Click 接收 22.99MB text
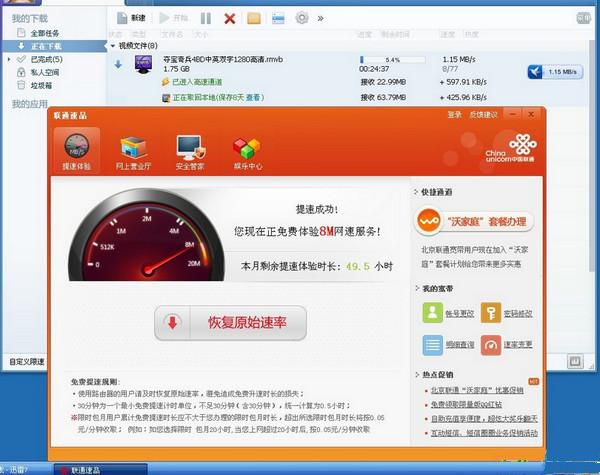The width and height of the screenshot is (600, 475). tap(383, 82)
